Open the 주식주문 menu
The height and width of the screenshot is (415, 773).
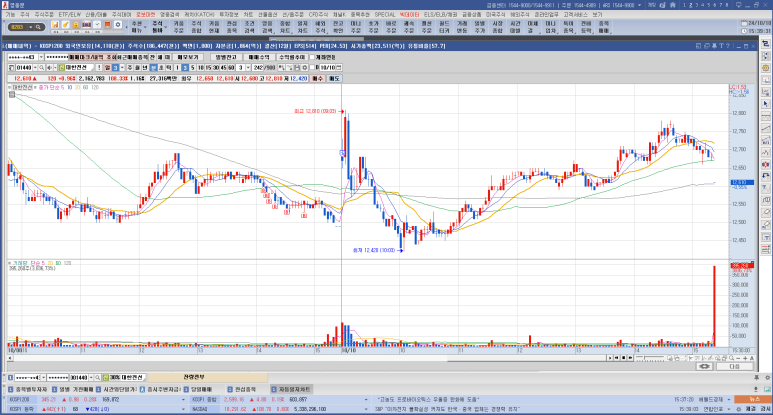click(x=44, y=15)
